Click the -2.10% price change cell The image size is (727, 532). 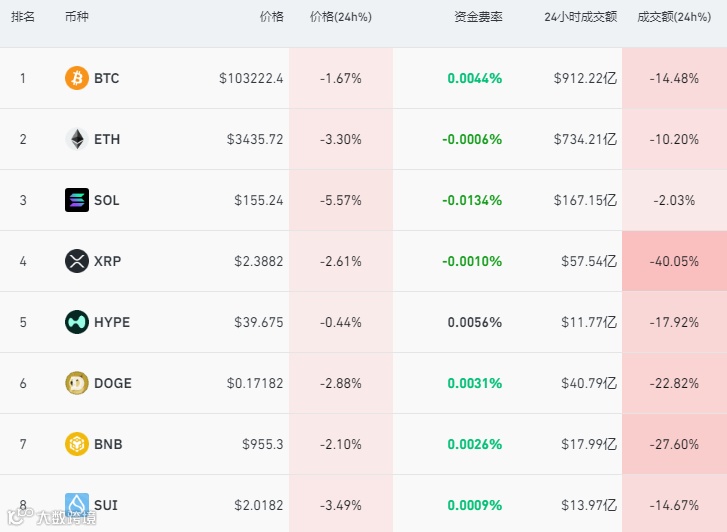click(x=341, y=444)
